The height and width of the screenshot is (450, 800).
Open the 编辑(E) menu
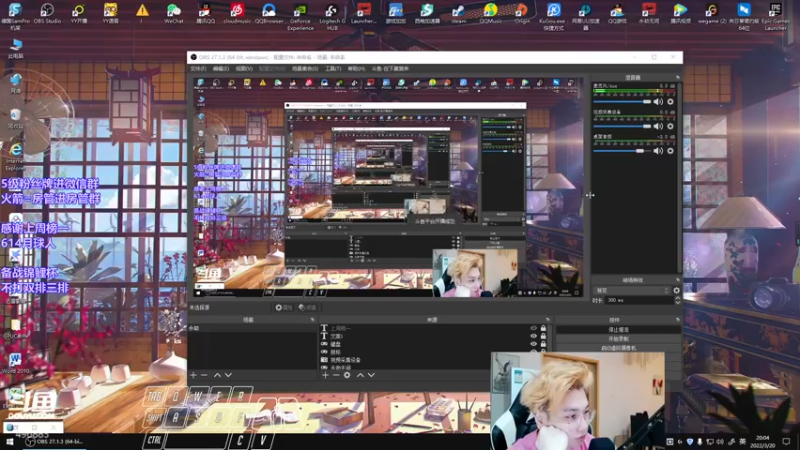221,68
